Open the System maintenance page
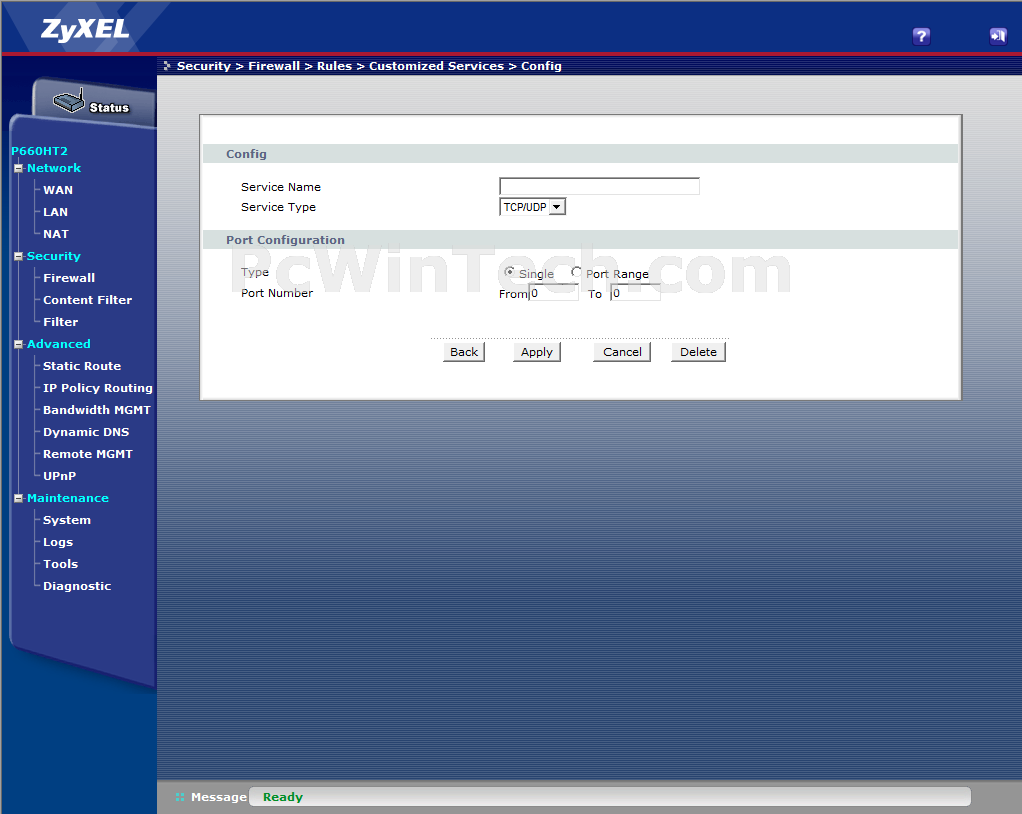Screen dimensions: 1022x814 tap(67, 520)
